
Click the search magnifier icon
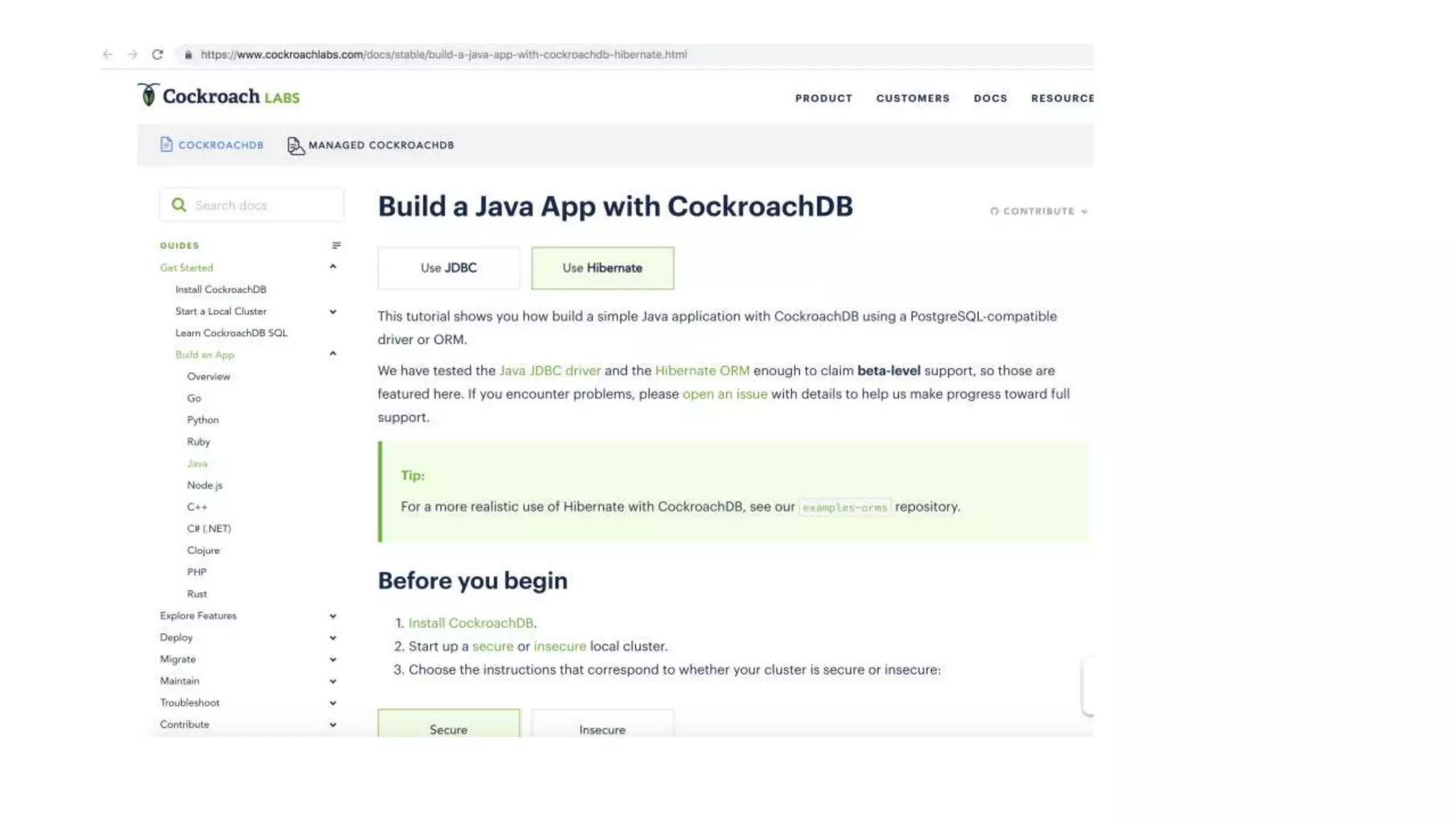click(178, 205)
